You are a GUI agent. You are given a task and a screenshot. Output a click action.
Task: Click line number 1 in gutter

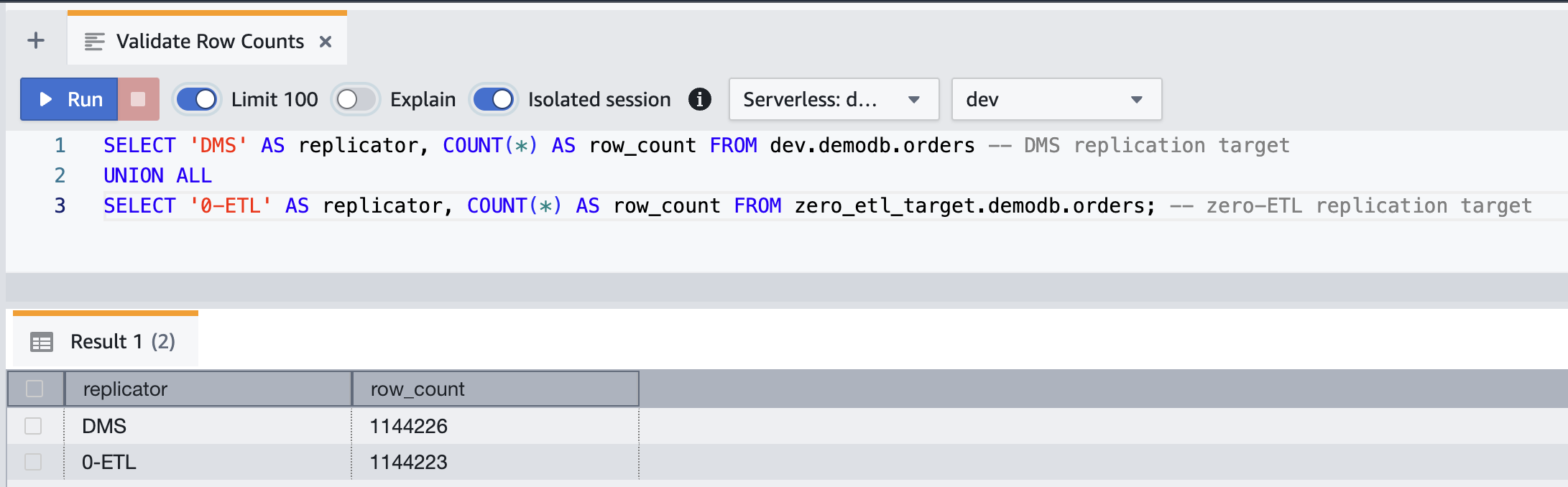coord(60,145)
